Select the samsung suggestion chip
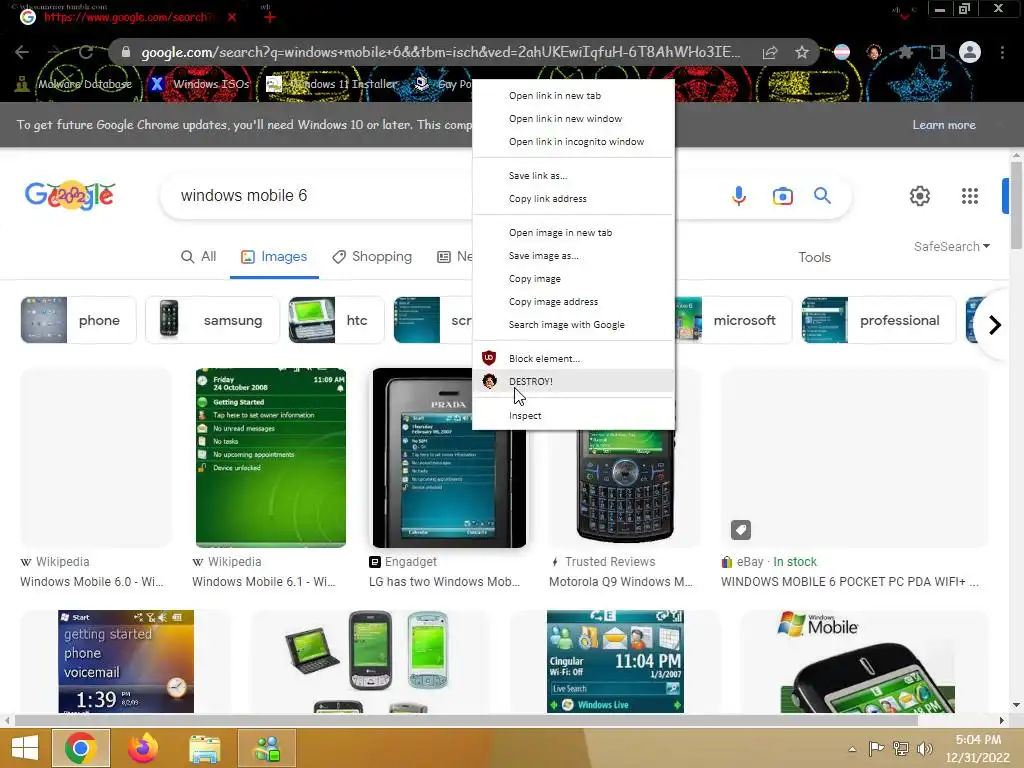The width and height of the screenshot is (1024, 768). click(x=212, y=320)
